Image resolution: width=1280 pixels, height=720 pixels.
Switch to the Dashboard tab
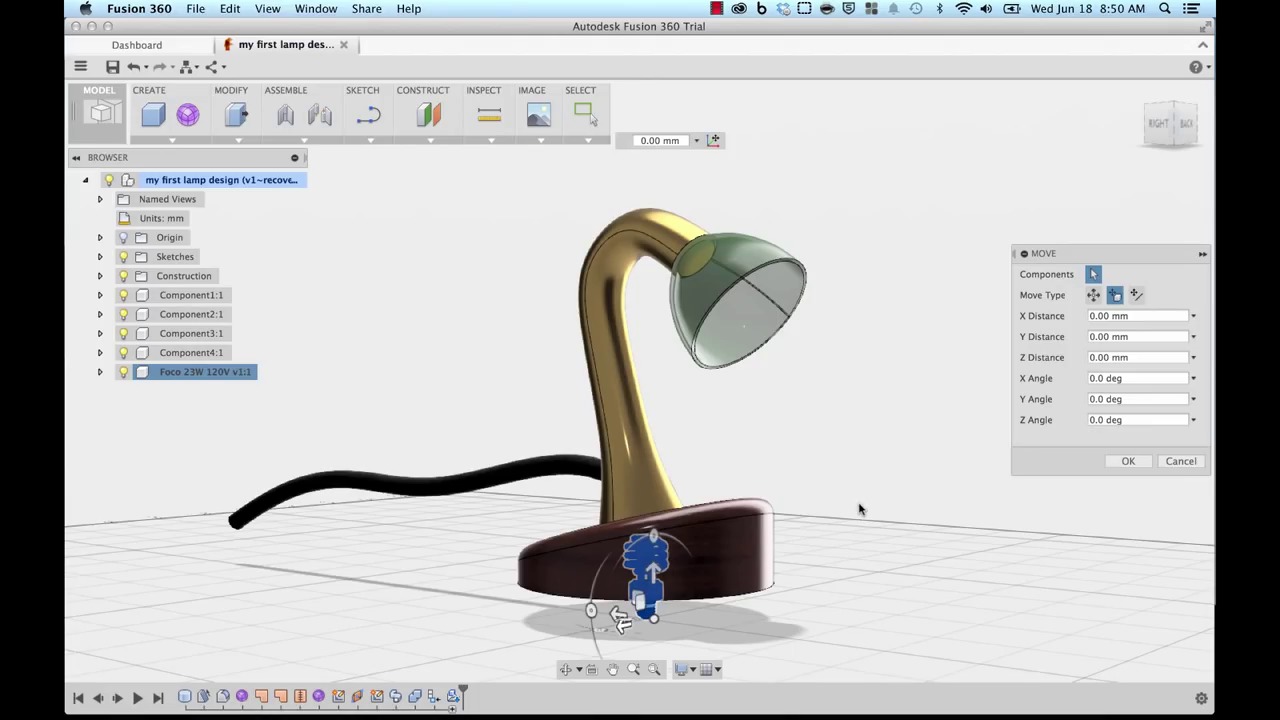pos(137,45)
